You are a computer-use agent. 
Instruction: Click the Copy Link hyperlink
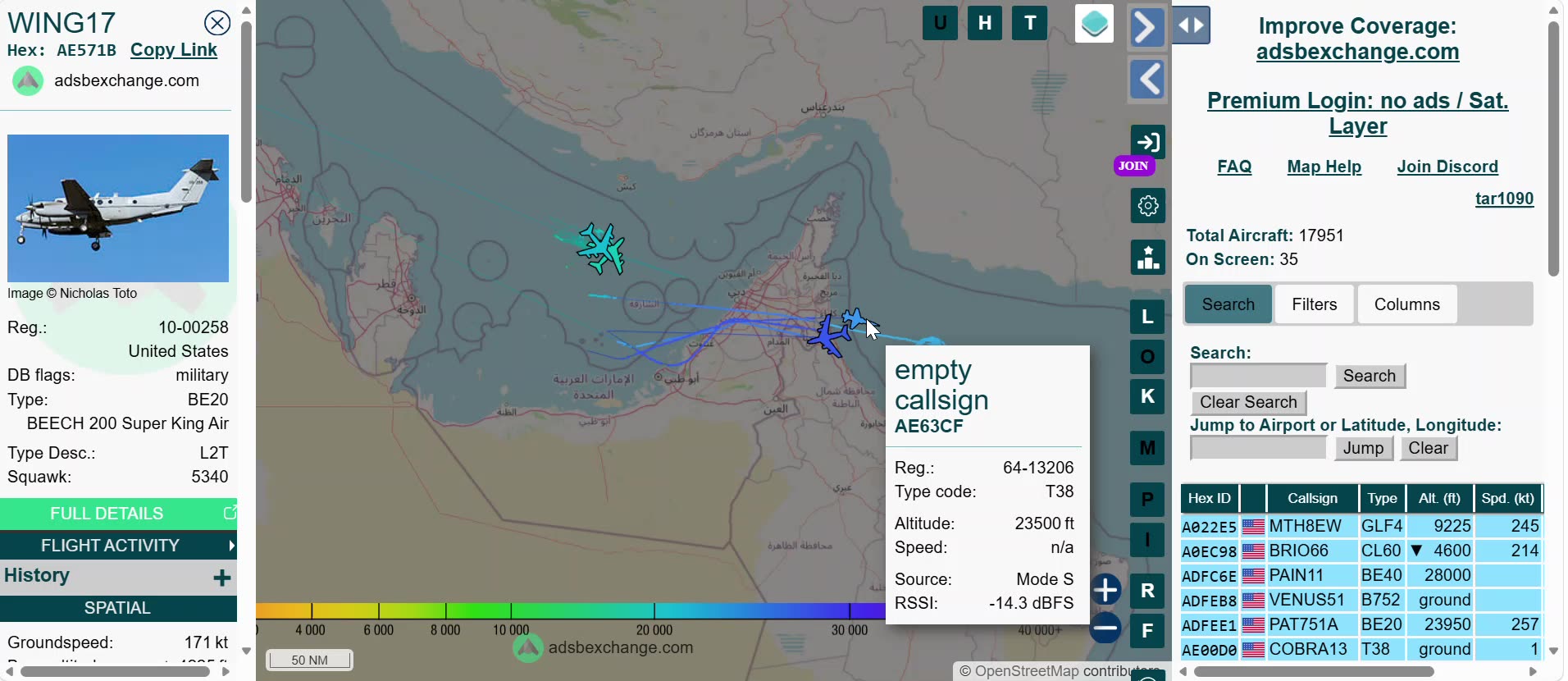pos(174,50)
